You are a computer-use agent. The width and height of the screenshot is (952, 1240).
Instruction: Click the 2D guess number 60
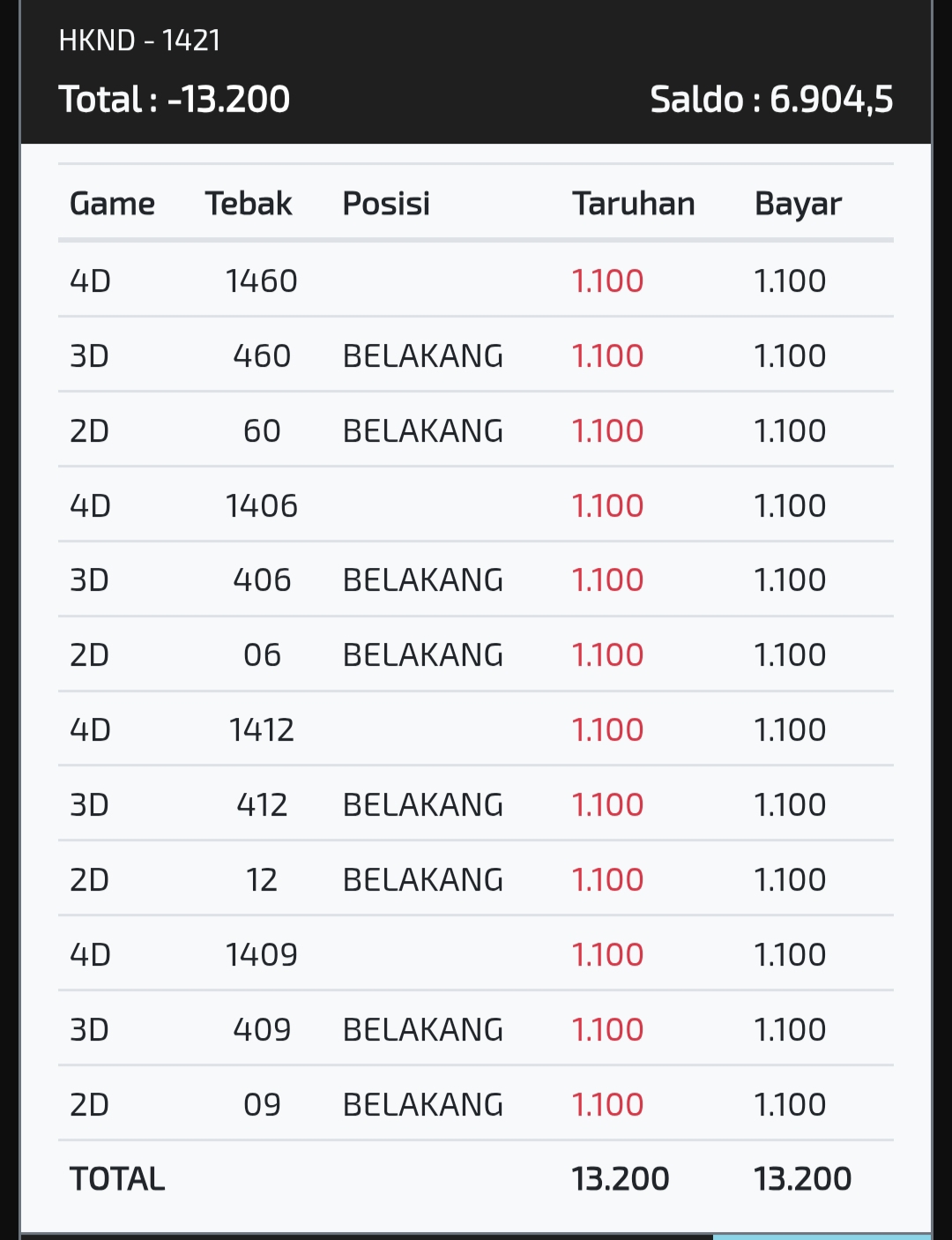[262, 431]
